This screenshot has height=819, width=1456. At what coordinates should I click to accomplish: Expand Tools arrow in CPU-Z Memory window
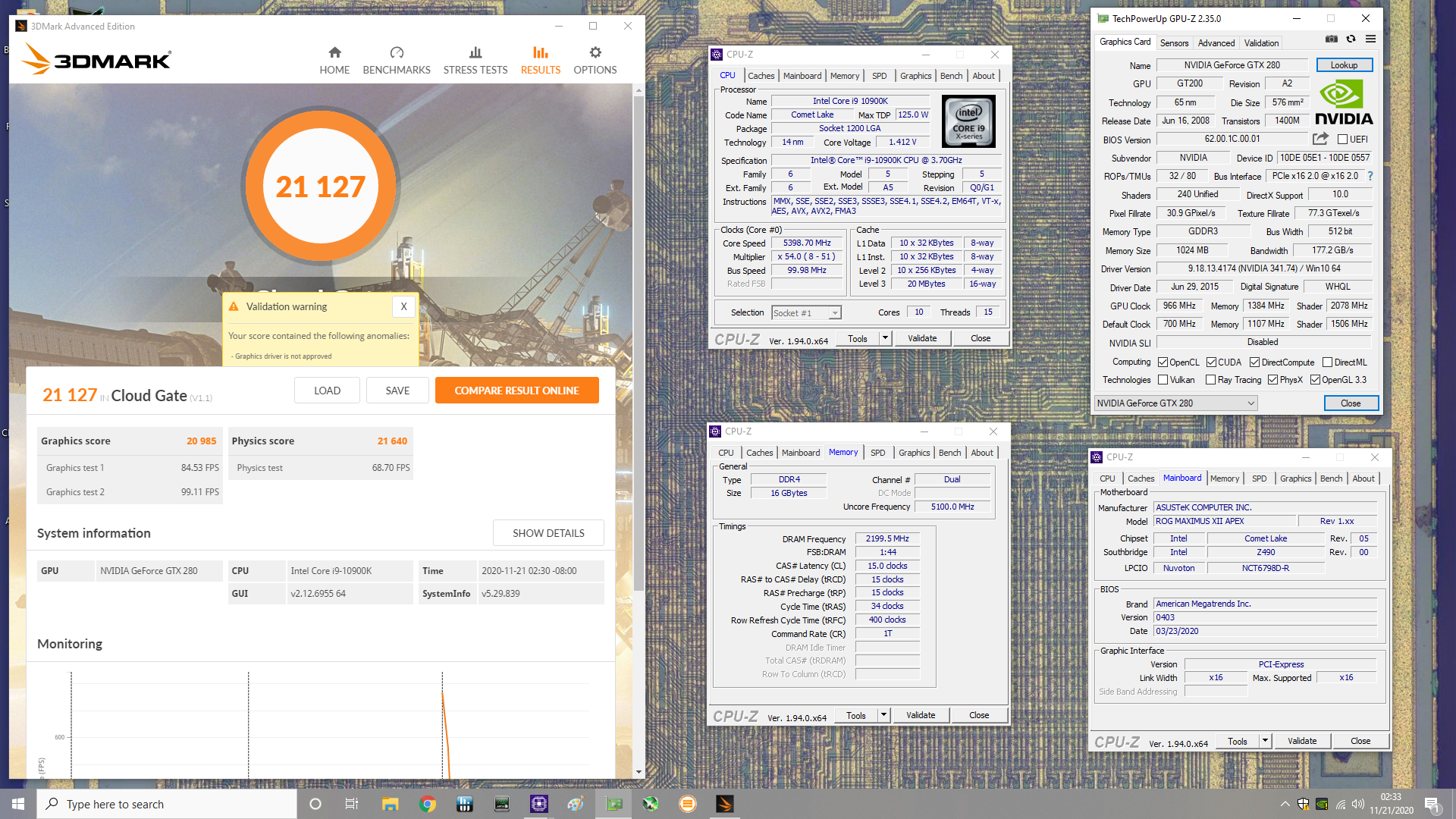(x=883, y=715)
